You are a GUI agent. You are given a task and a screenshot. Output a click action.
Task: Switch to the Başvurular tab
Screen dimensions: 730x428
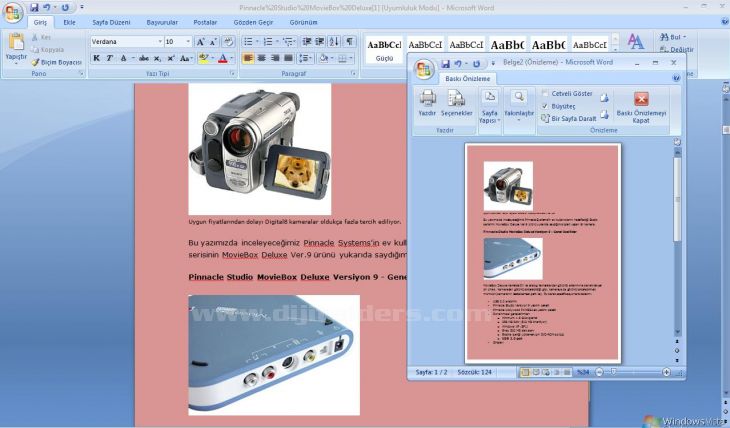(162, 22)
